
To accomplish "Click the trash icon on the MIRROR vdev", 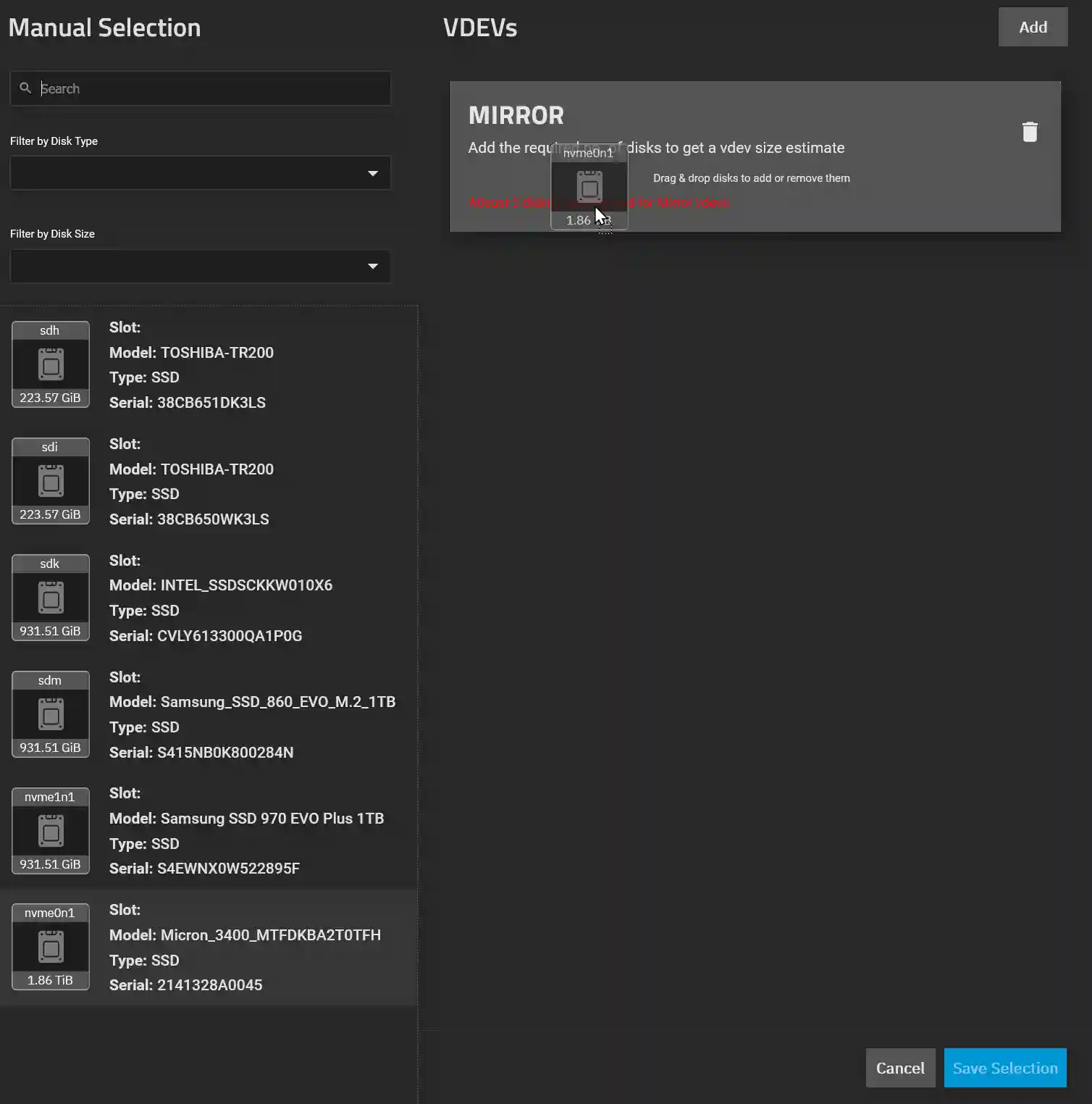I will pos(1030,132).
